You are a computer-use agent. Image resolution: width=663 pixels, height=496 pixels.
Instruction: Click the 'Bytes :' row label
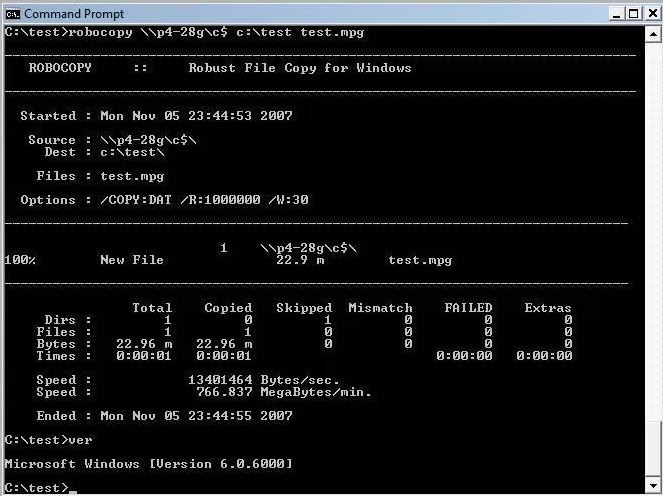tap(64, 344)
